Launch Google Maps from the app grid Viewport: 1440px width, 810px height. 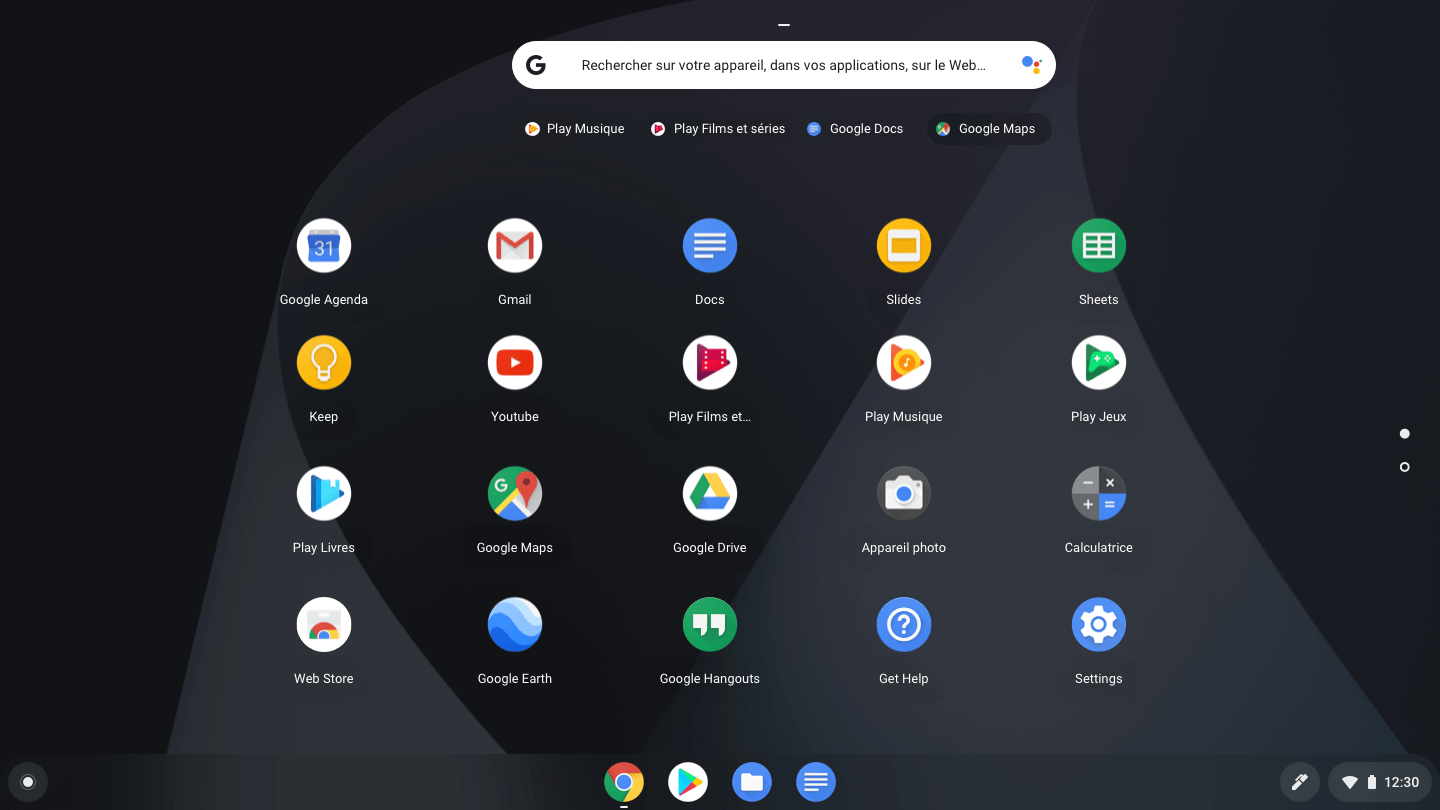(x=515, y=494)
